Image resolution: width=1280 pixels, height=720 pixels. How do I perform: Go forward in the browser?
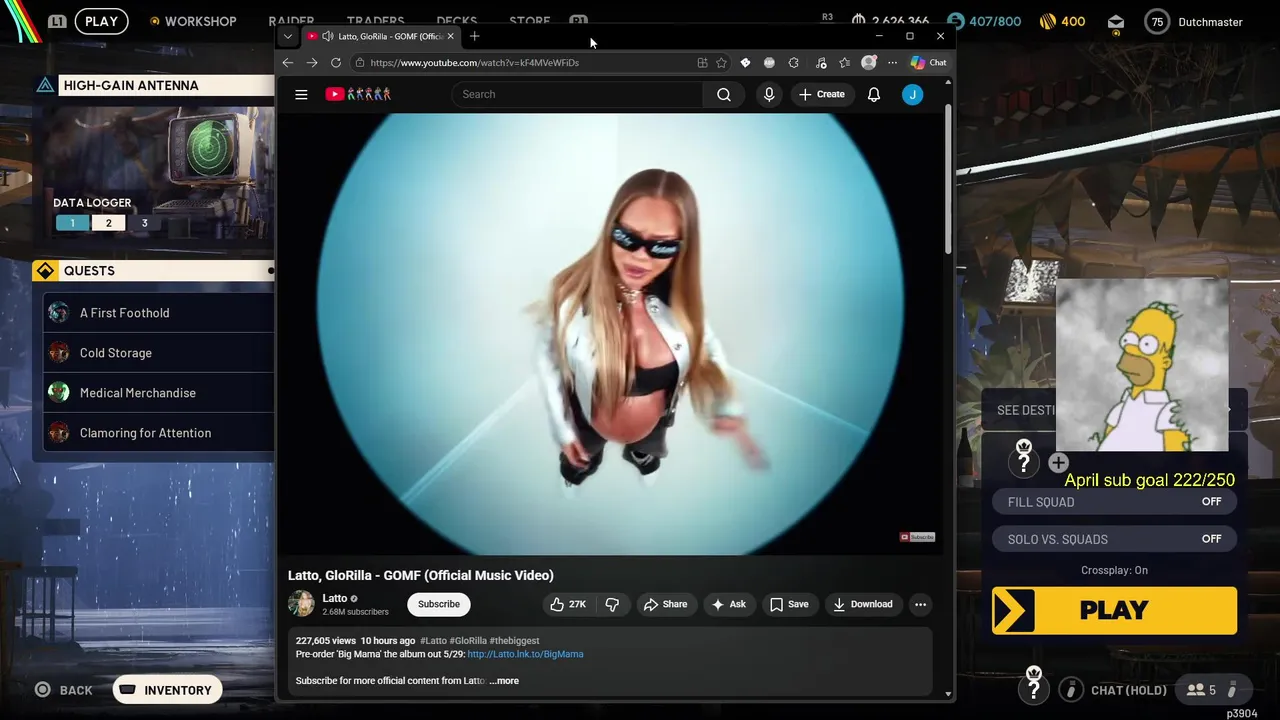(x=312, y=62)
